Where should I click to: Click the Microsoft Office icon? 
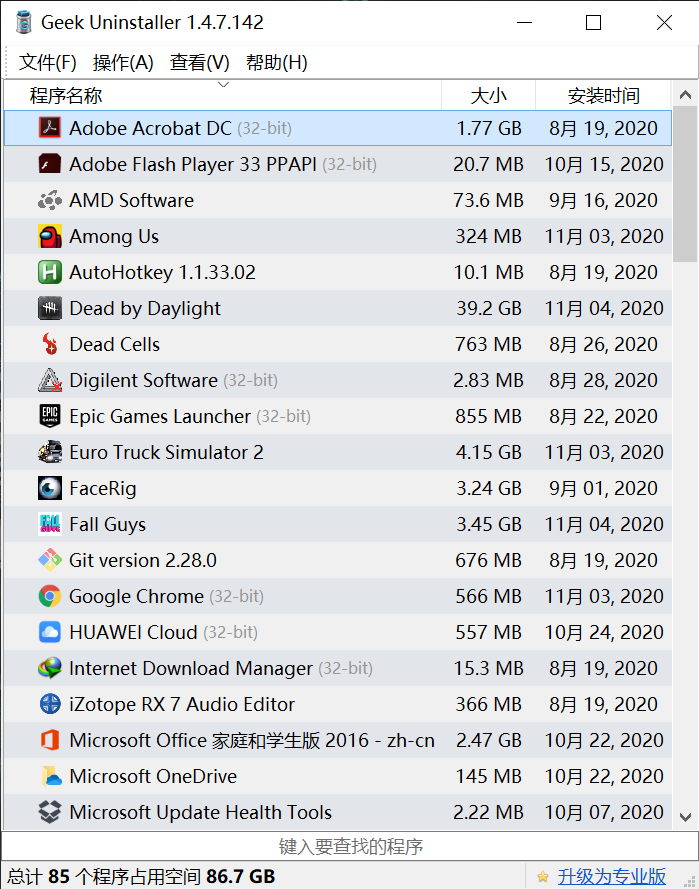(x=50, y=740)
